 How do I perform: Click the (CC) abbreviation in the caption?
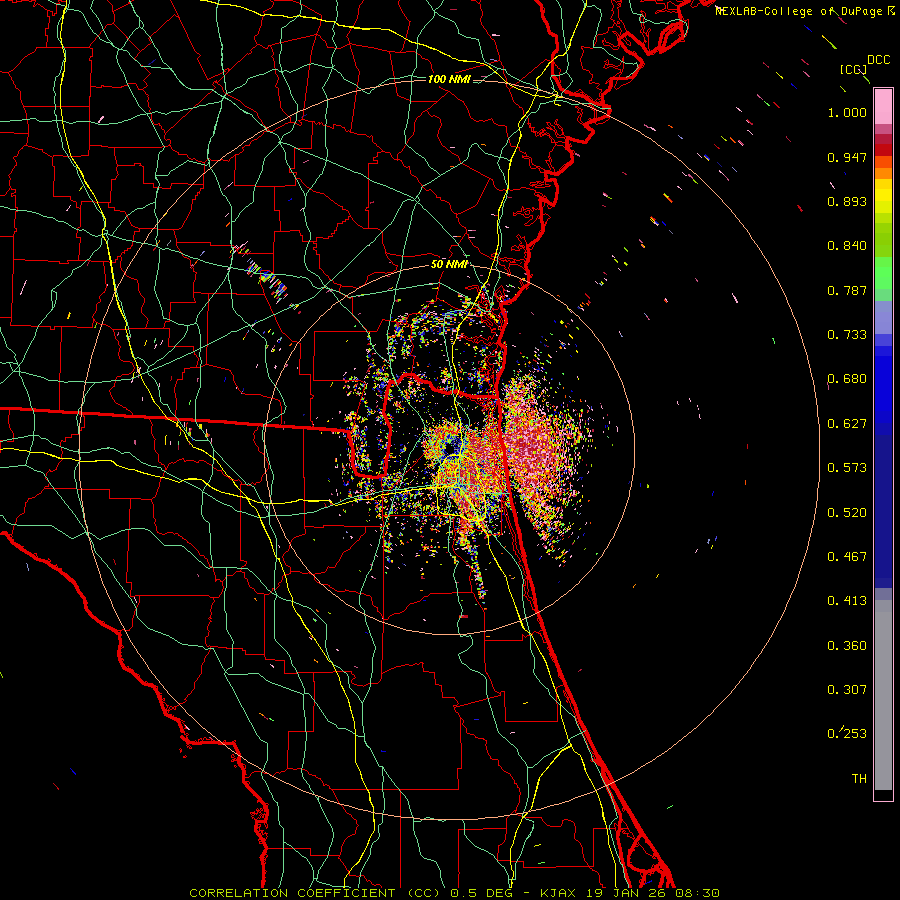(422, 893)
